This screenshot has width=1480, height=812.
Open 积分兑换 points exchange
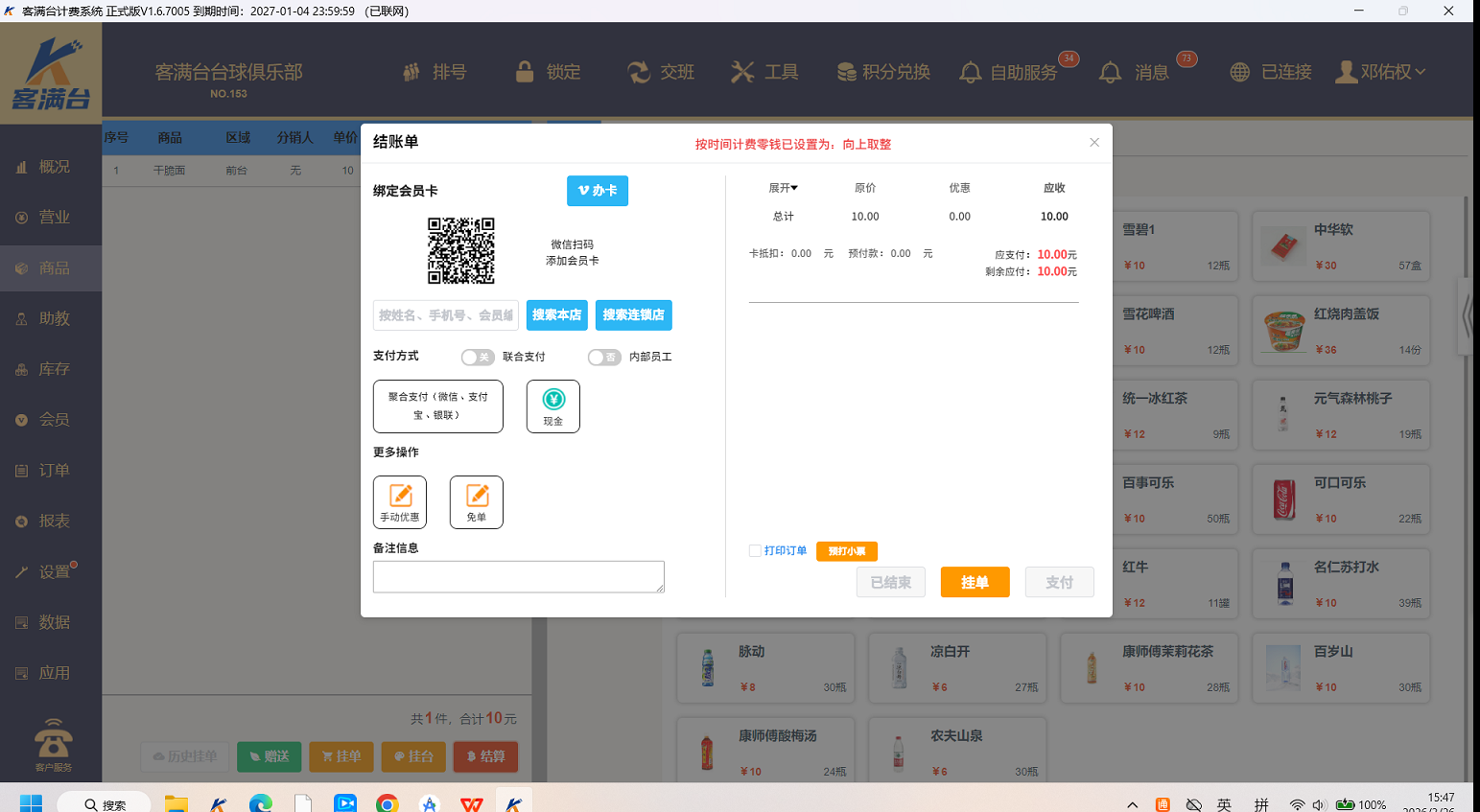pyautogui.click(x=882, y=72)
